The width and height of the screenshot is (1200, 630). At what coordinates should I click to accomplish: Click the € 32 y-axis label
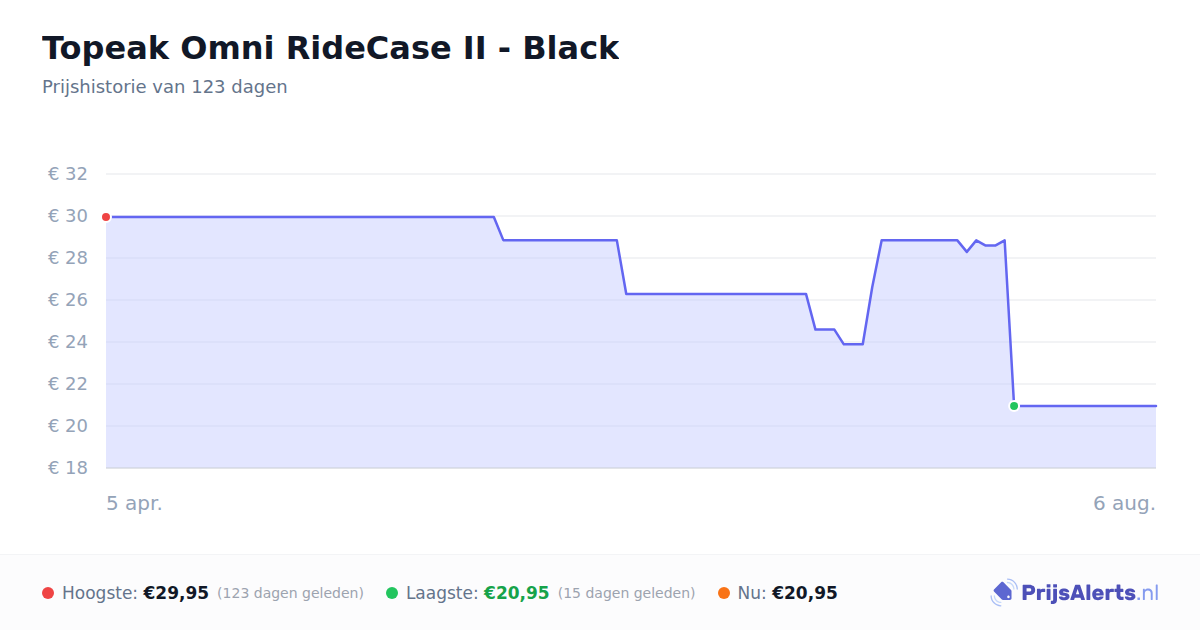tap(68, 174)
